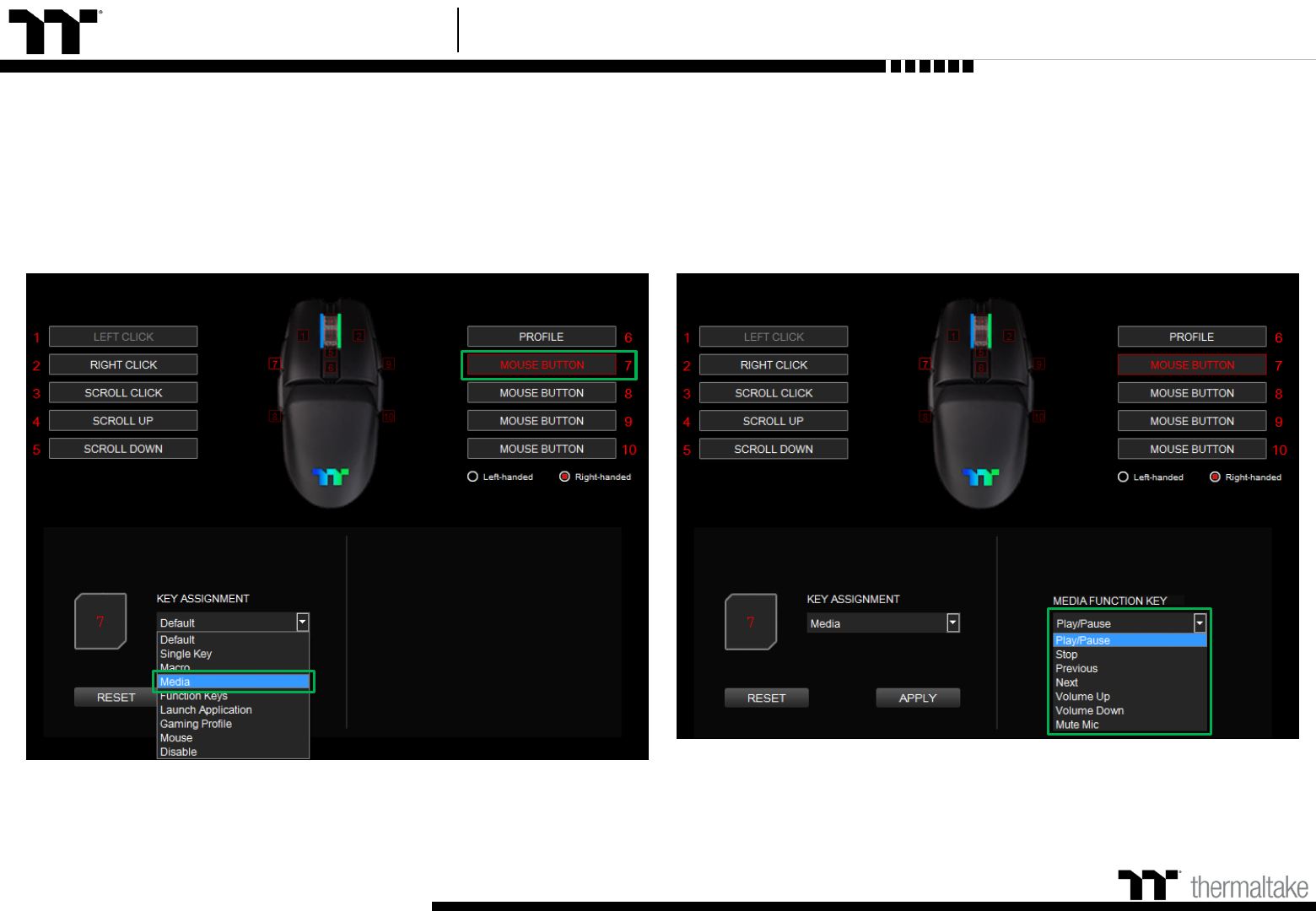Screen dimensions: 1316x911
Task: Click the button 7 key icon beside the Default dropdown
Action: point(100,622)
